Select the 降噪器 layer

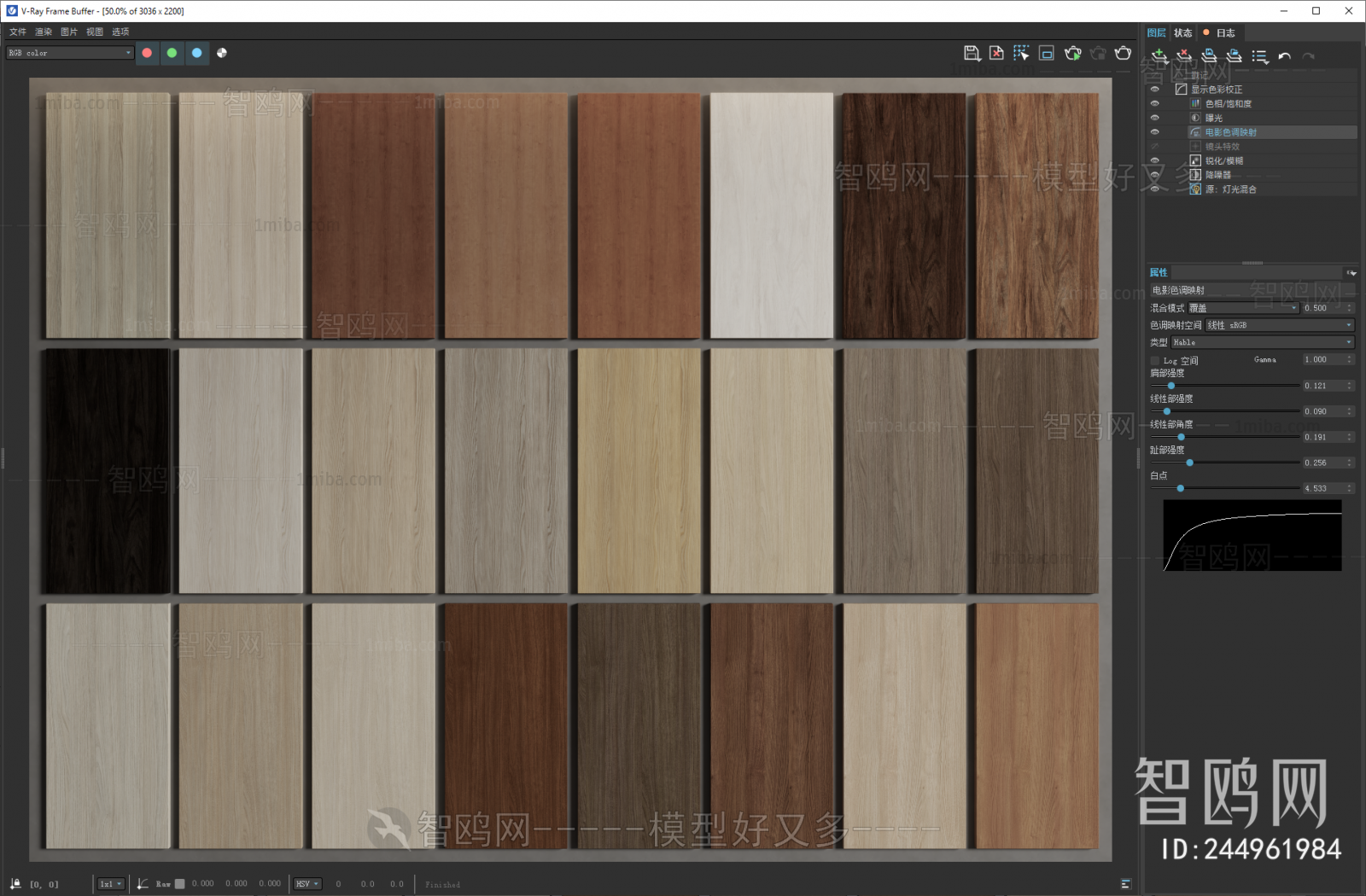pyautogui.click(x=1272, y=175)
